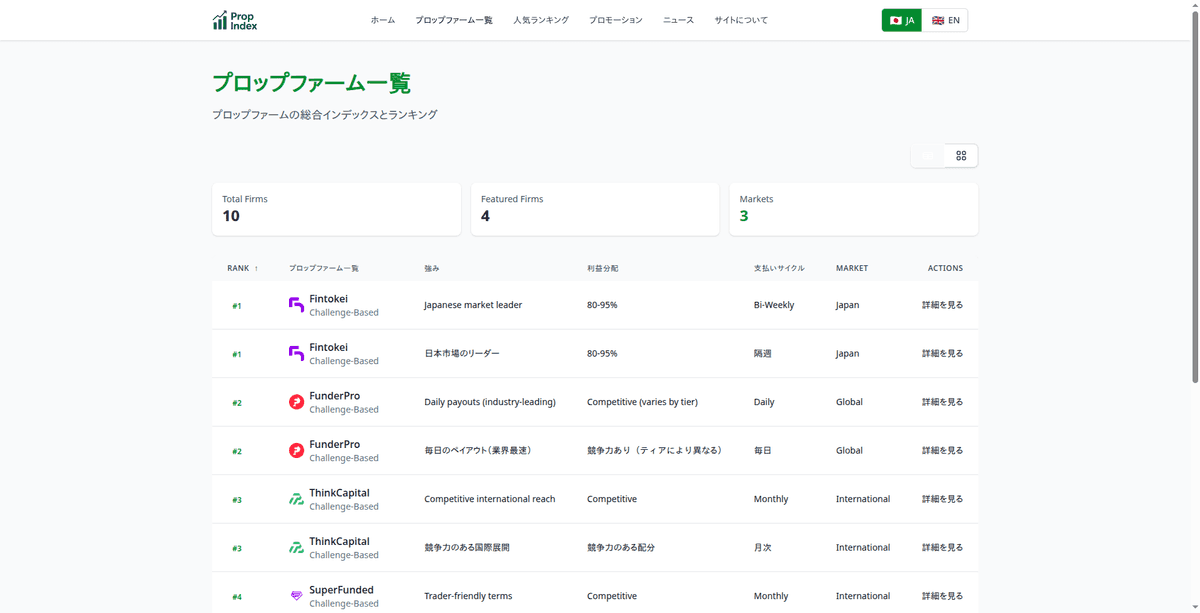Open プロップファーム一覧 in the top nav
The height and width of the screenshot is (613, 1200).
(x=454, y=20)
